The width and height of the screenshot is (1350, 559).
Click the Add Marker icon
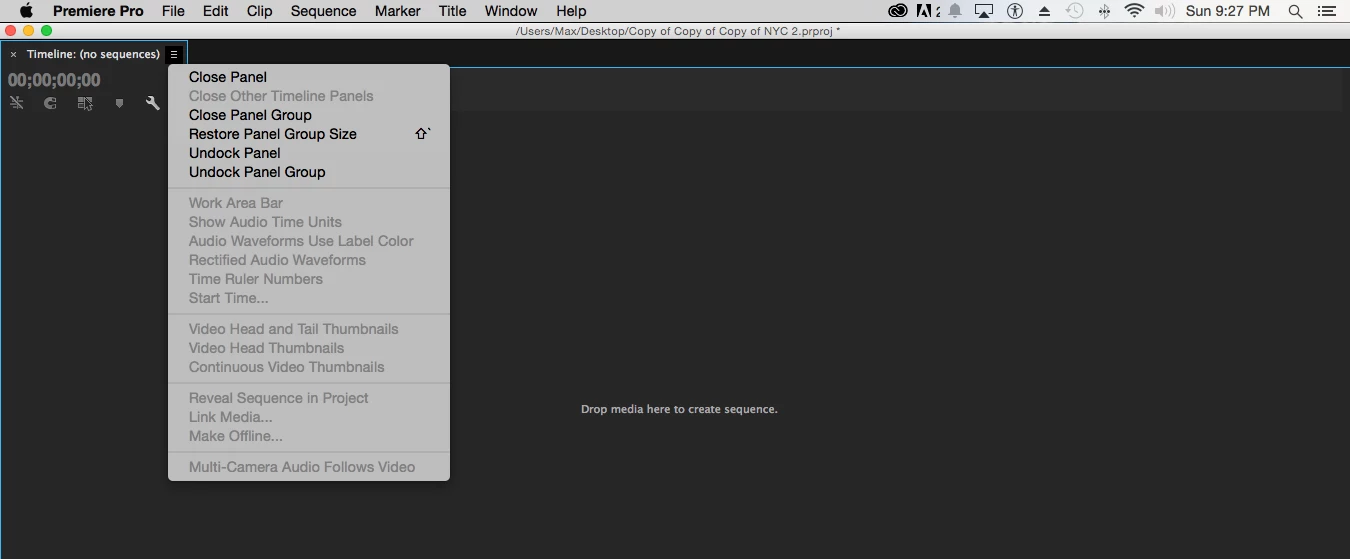click(119, 103)
